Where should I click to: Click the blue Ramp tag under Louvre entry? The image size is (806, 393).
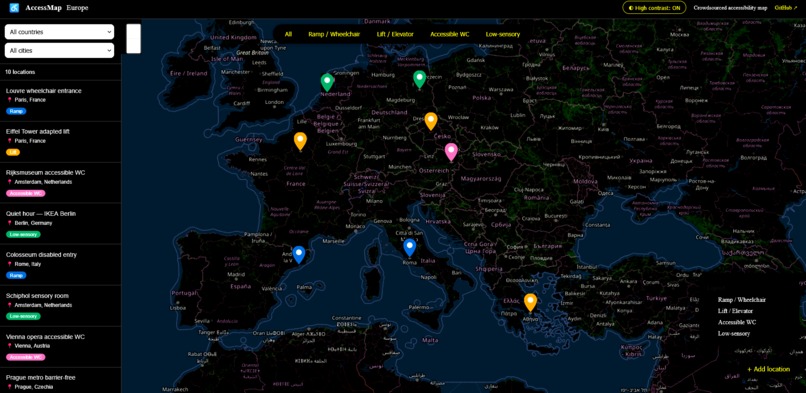16,111
